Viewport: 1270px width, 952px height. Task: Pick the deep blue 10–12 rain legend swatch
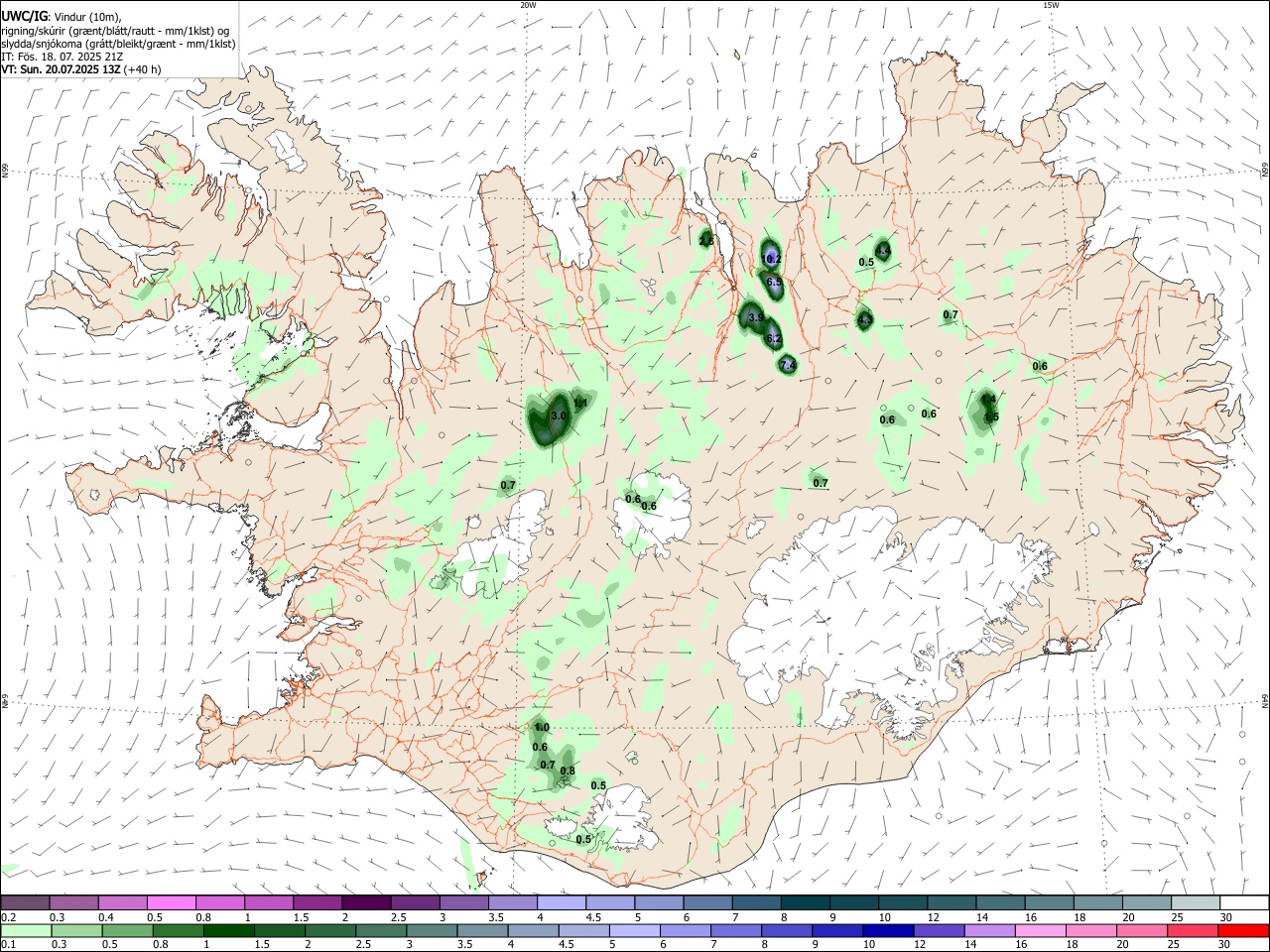pyautogui.click(x=887, y=930)
